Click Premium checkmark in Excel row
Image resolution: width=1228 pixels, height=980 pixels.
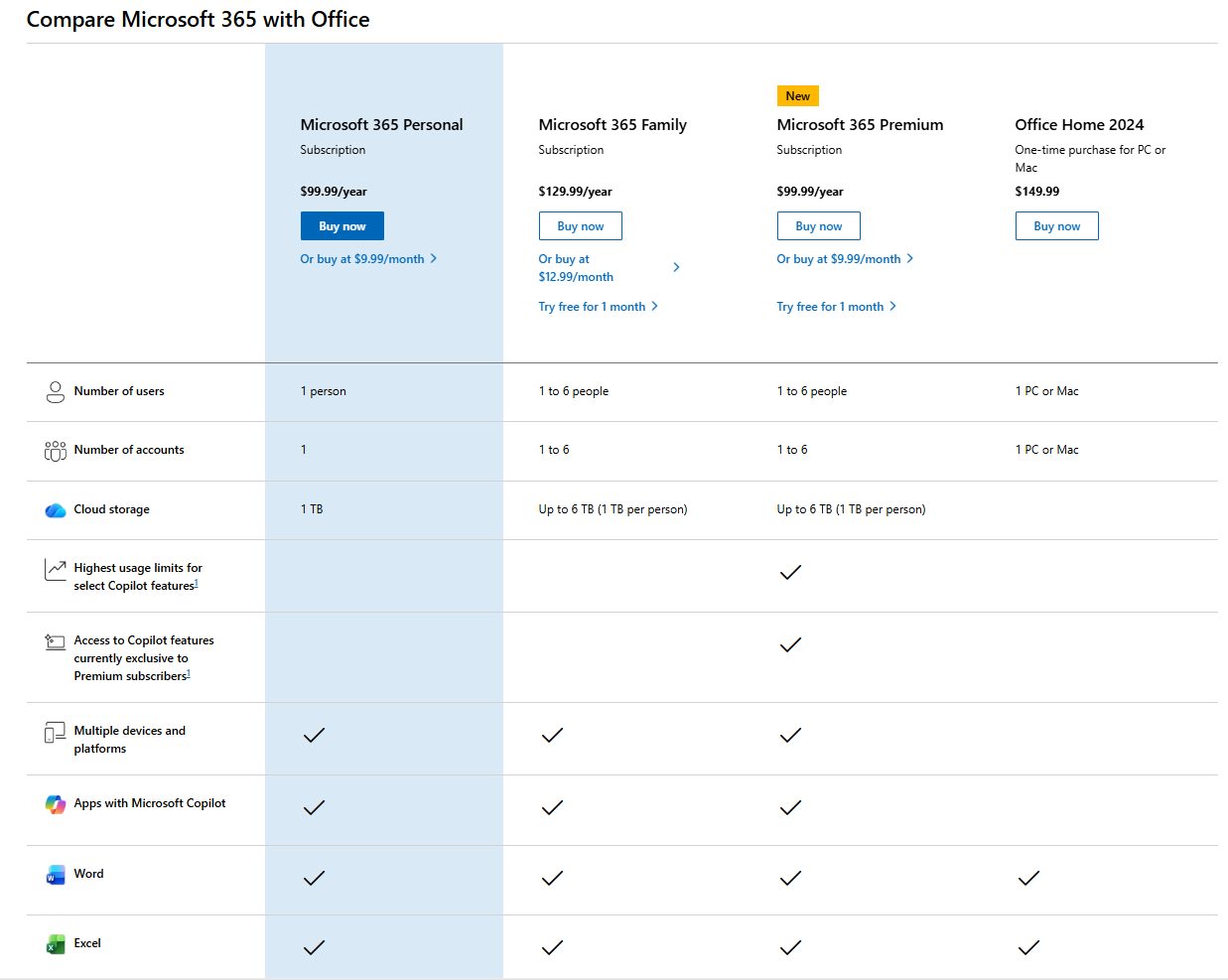[x=790, y=948]
